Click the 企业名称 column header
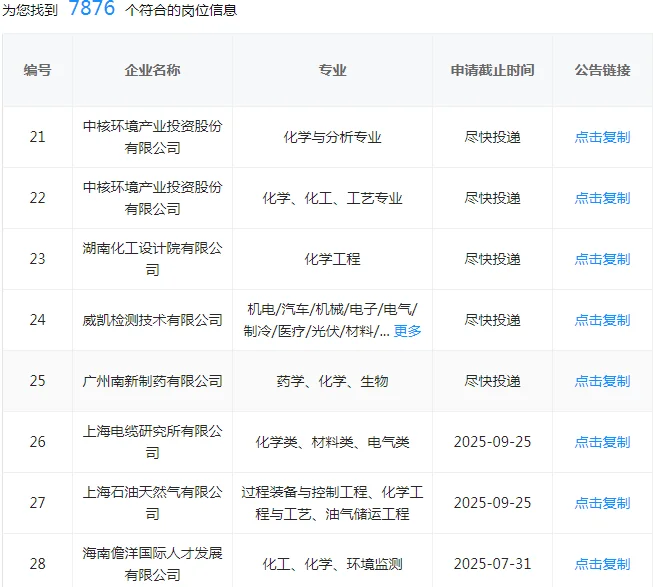This screenshot has height=587, width=653. coord(152,70)
